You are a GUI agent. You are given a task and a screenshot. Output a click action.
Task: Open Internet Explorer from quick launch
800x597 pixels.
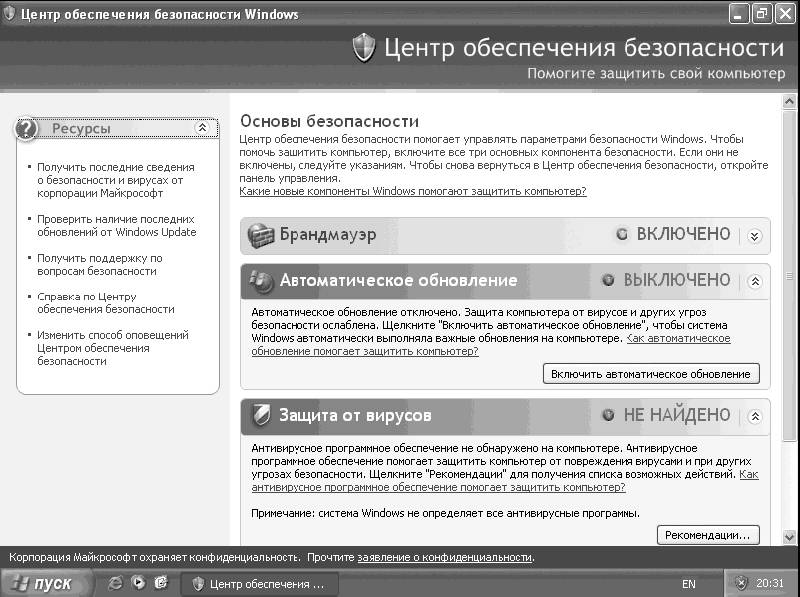115,583
